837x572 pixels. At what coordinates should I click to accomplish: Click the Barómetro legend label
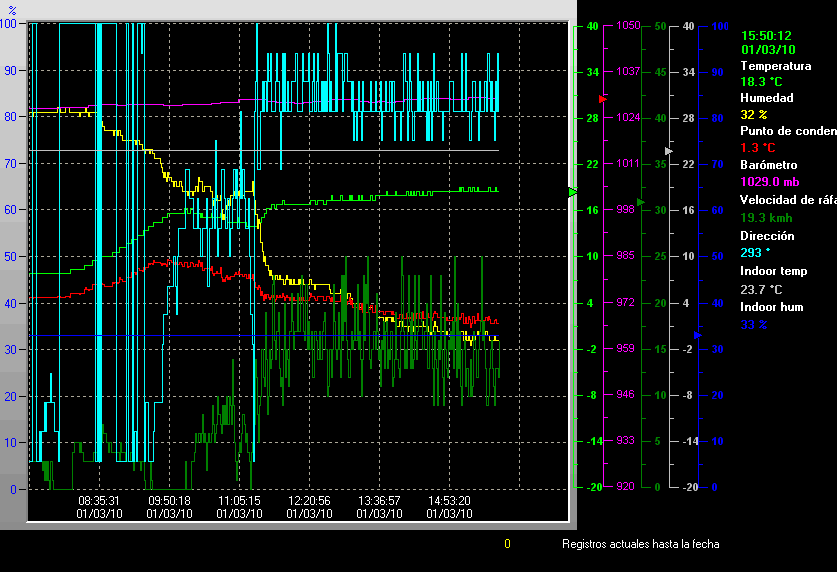(767, 164)
